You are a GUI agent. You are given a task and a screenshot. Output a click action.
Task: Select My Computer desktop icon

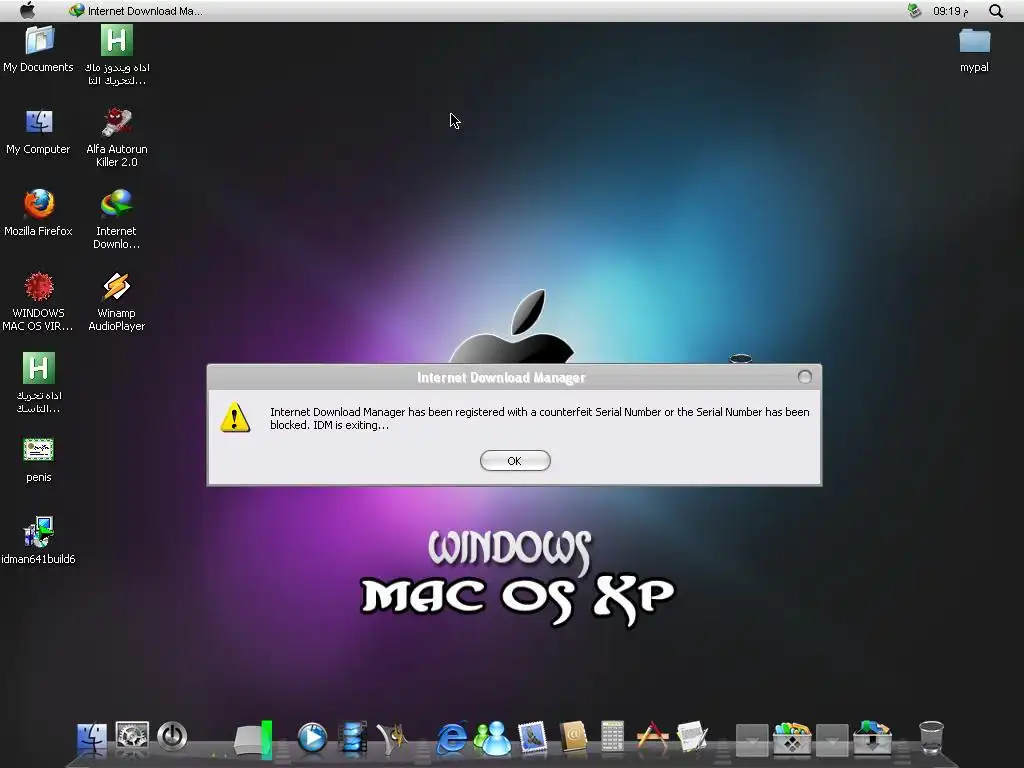point(39,132)
